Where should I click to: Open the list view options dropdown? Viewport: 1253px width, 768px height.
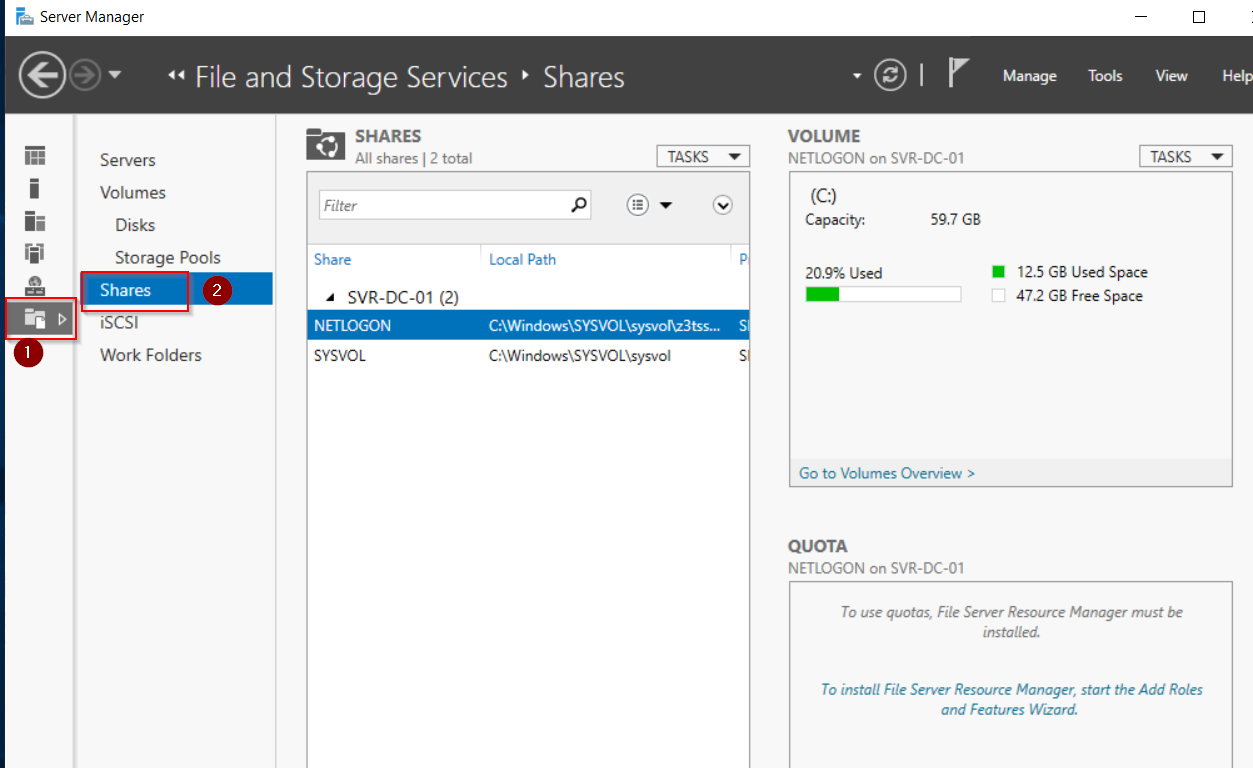coord(649,205)
